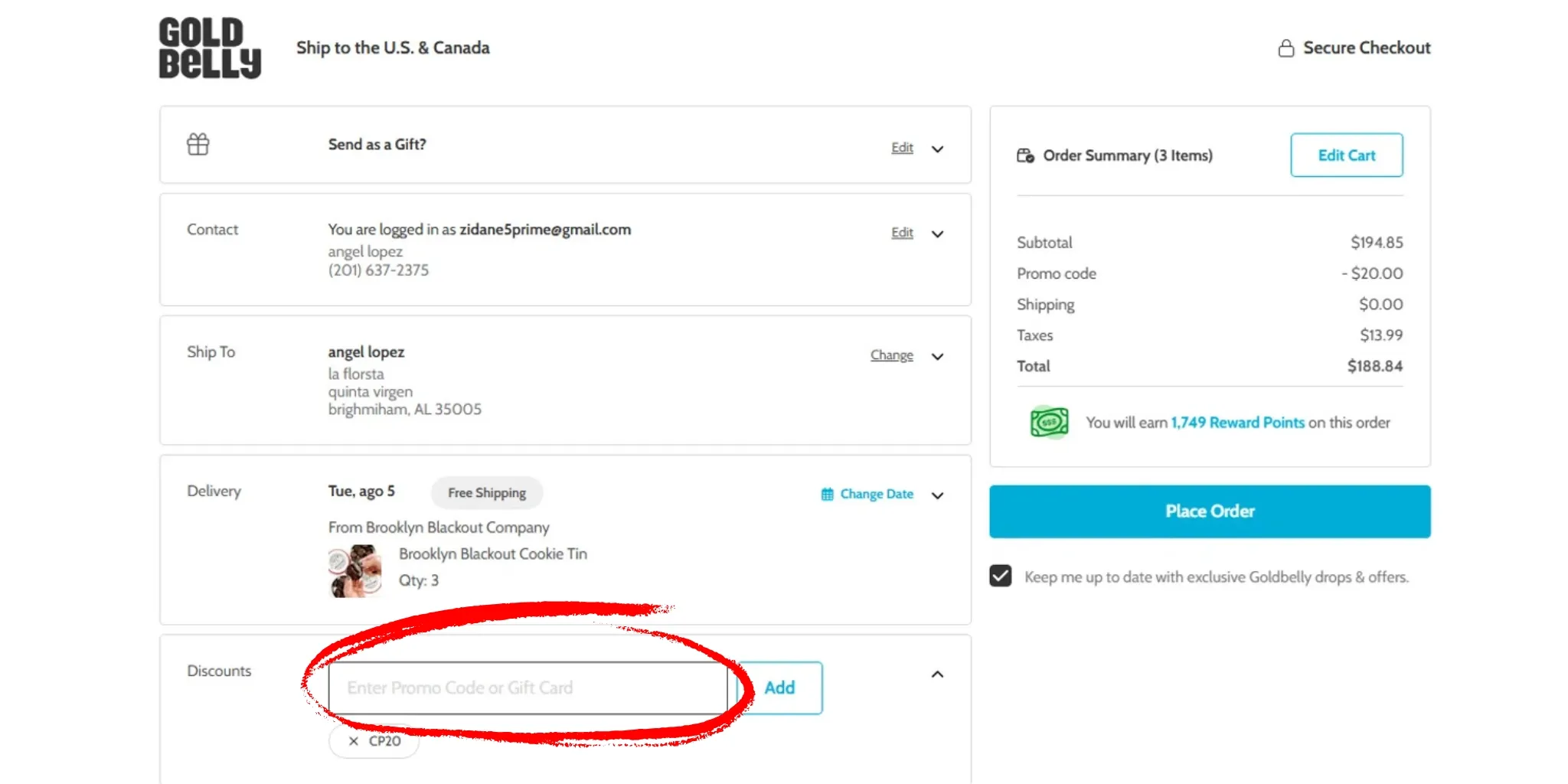
Task: Remove the CP20 promo code
Action: (x=353, y=741)
